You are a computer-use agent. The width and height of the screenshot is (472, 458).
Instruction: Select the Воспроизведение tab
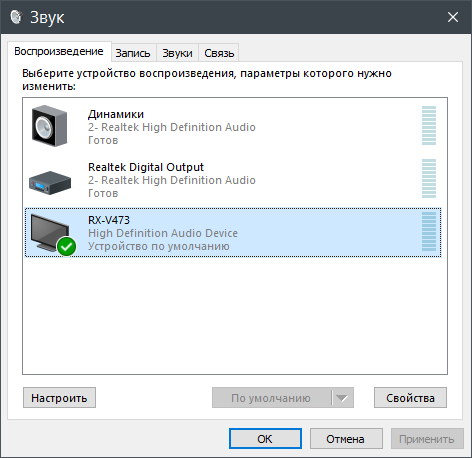pos(59,52)
